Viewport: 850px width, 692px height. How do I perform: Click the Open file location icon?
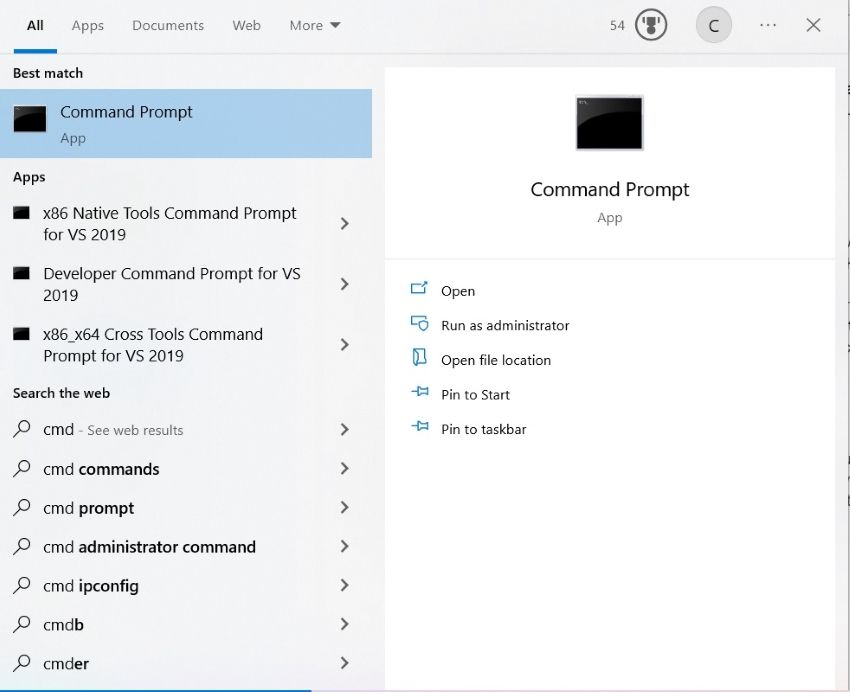[419, 359]
